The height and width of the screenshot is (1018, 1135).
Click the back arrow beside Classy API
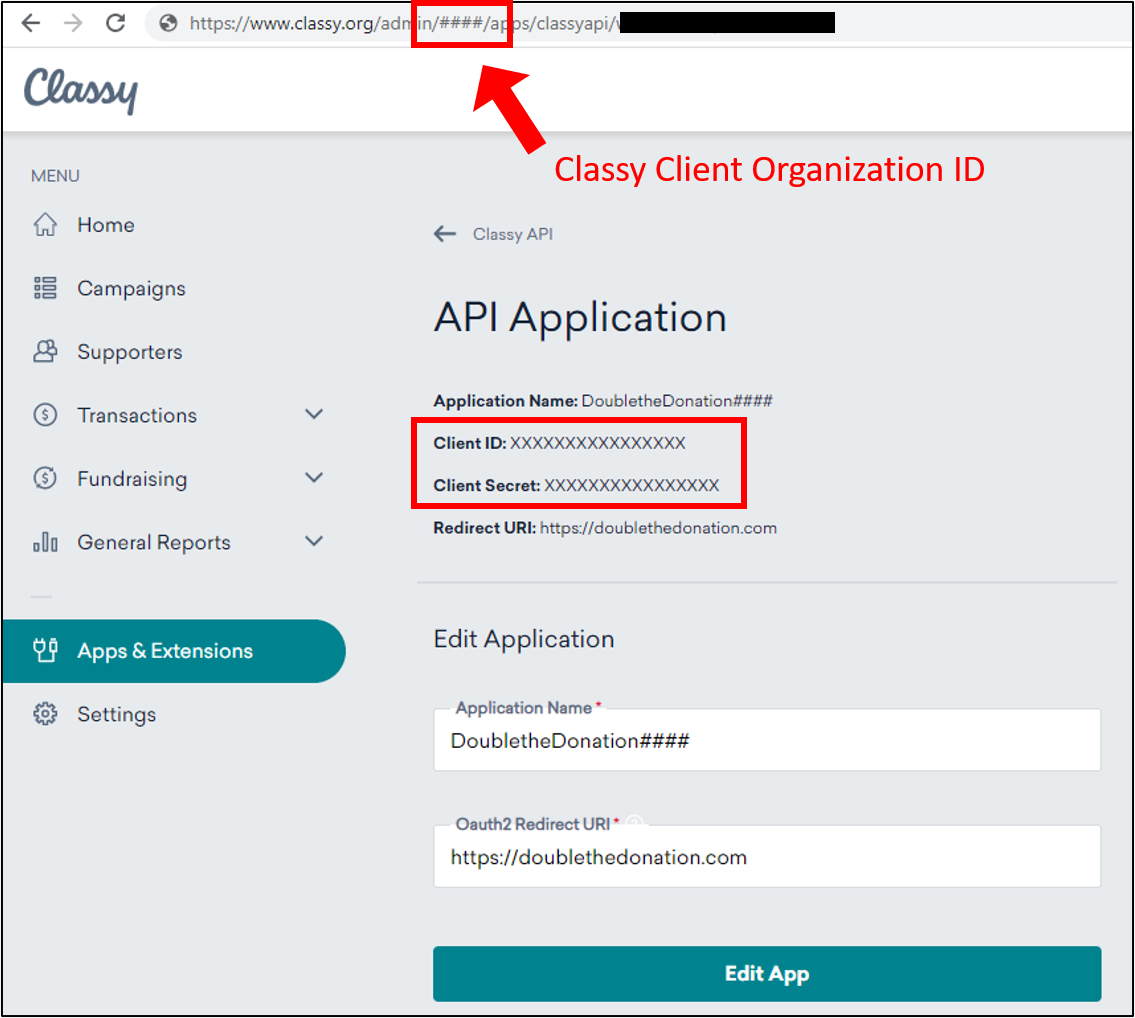coord(444,234)
